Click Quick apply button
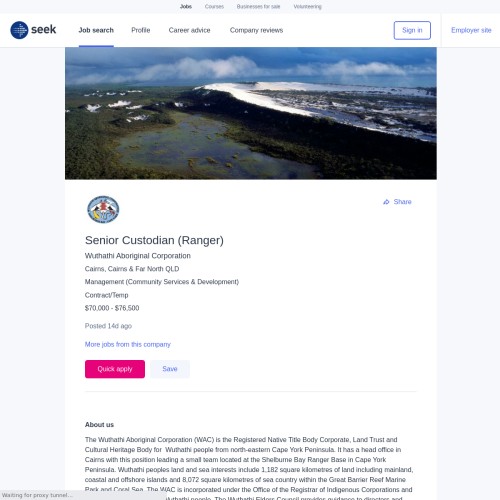 coord(115,369)
